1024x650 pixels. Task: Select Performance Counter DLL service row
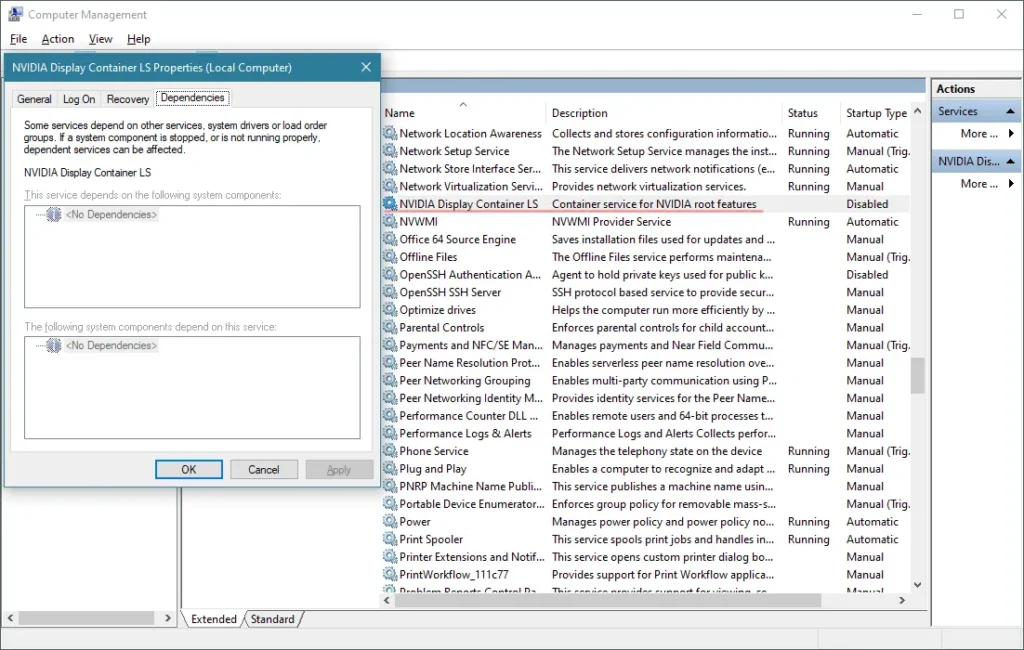(x=647, y=415)
